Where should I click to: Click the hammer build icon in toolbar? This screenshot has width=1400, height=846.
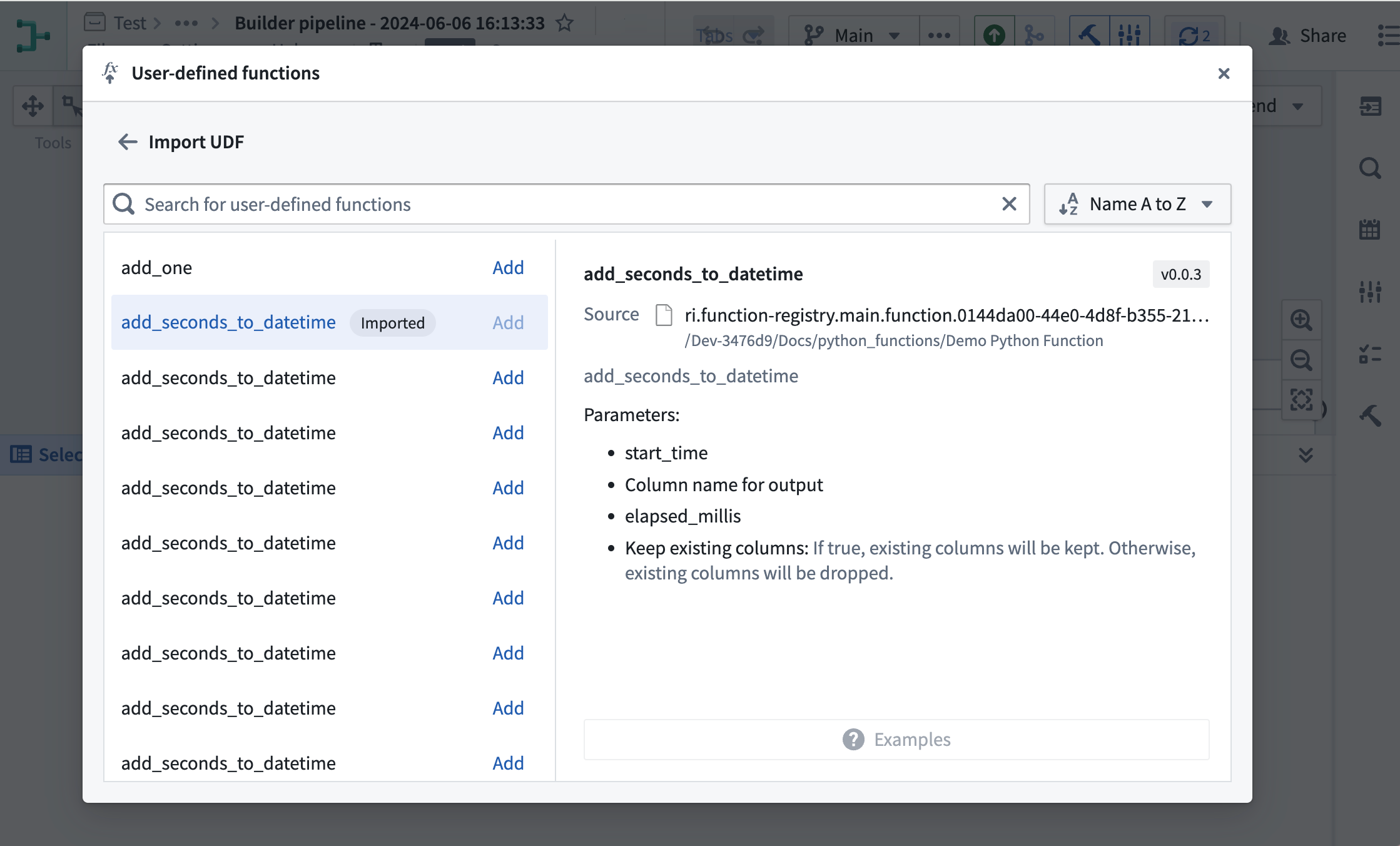[x=1089, y=35]
